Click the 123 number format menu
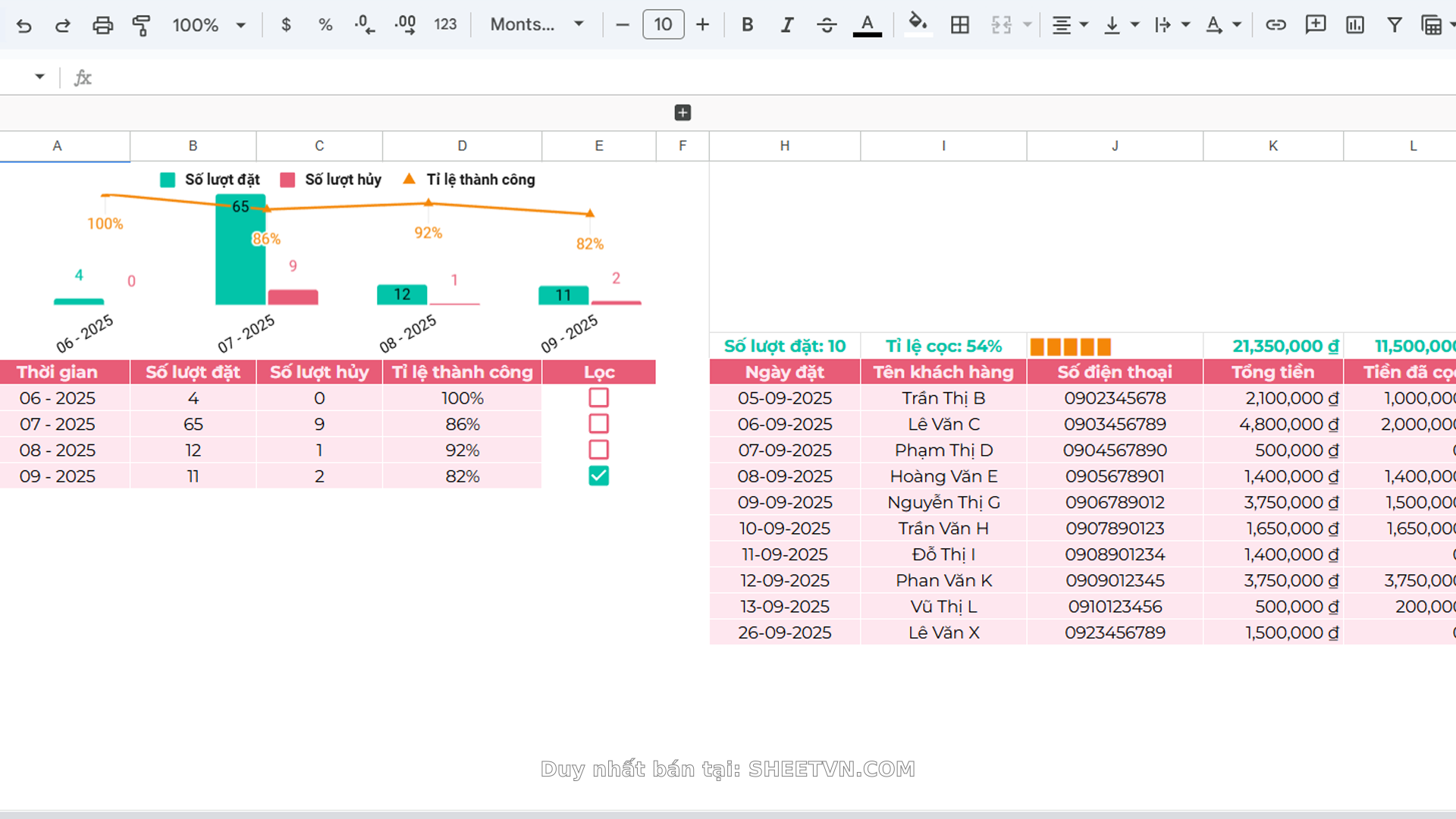This screenshot has width=1456, height=819. [445, 25]
